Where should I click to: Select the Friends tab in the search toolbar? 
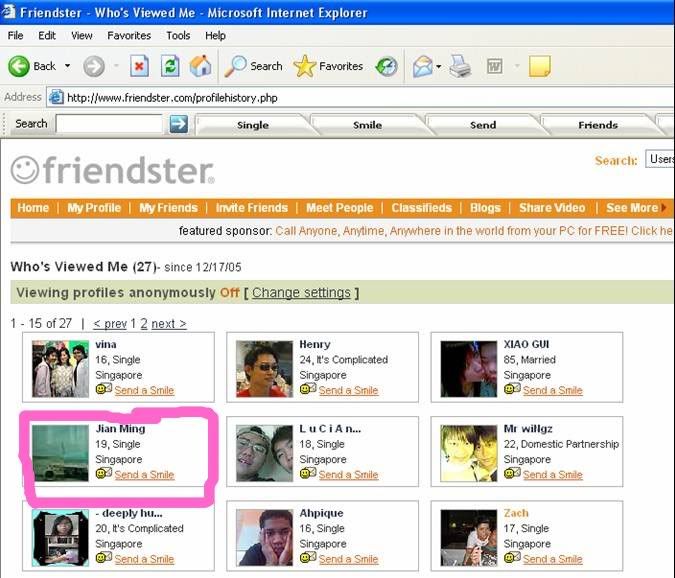click(598, 125)
